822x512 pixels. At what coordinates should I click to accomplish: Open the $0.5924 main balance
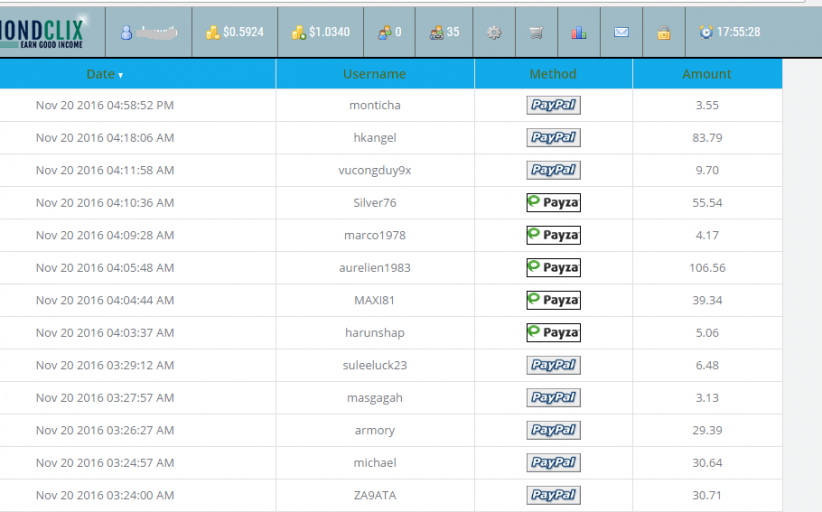pos(235,32)
